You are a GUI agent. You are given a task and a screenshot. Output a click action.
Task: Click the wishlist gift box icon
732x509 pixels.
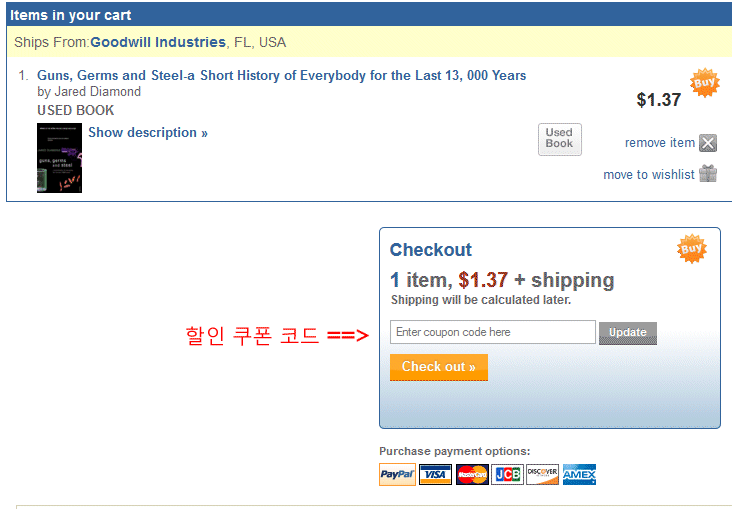click(x=708, y=174)
